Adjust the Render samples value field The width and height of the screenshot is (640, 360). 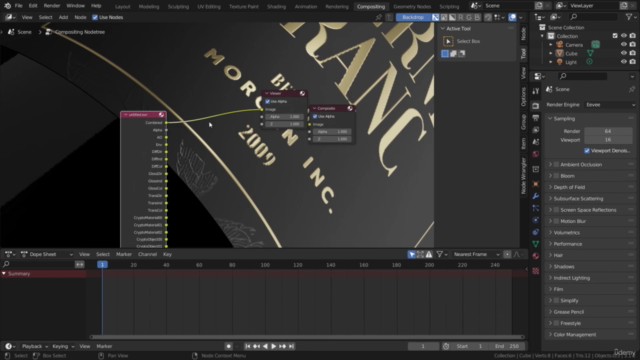pyautogui.click(x=608, y=131)
